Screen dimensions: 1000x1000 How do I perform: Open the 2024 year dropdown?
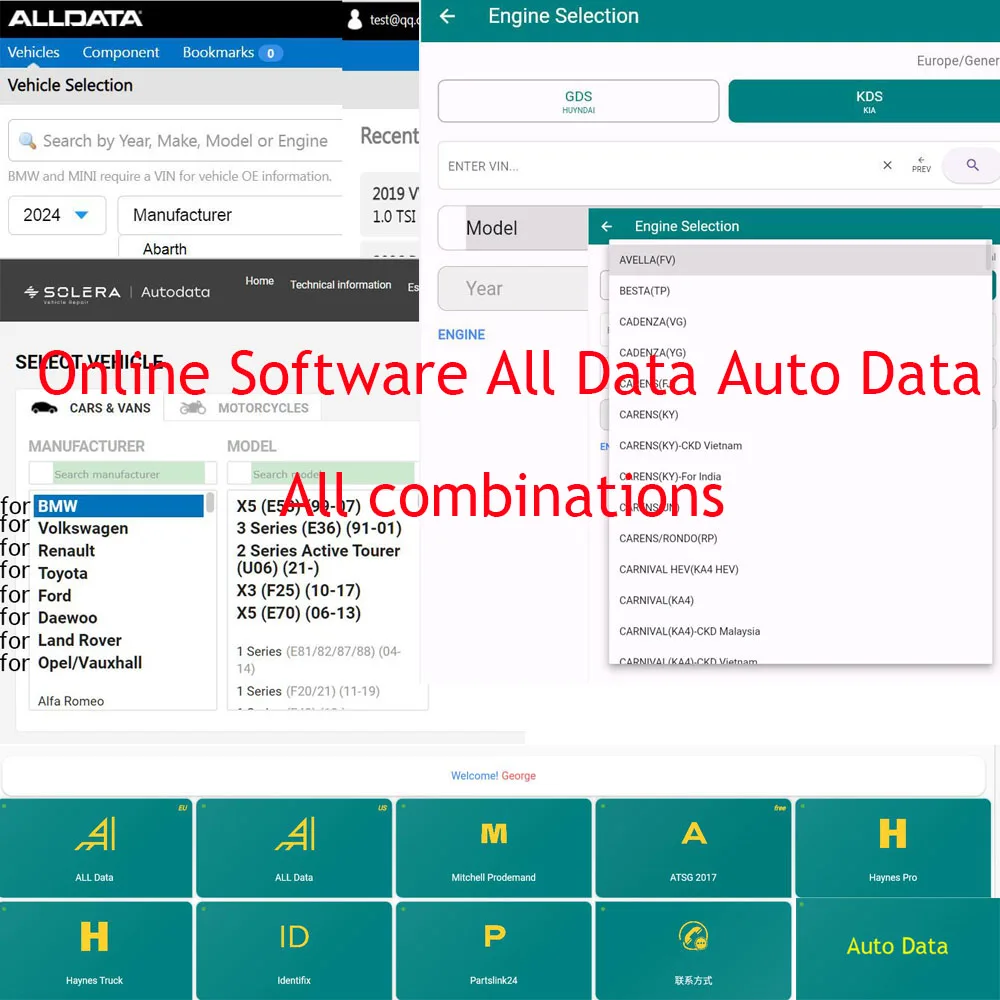[57, 215]
